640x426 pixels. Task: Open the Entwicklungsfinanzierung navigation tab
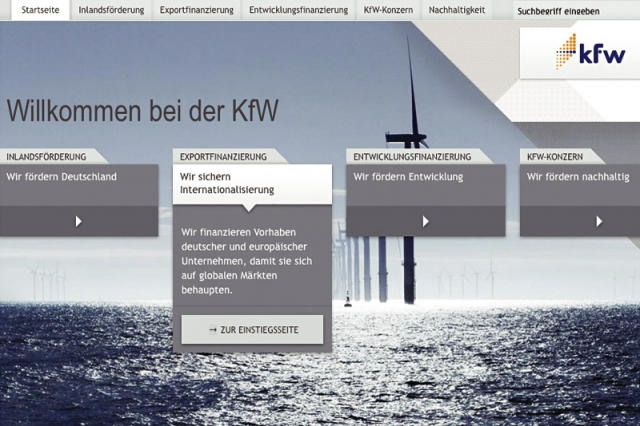[x=298, y=10]
